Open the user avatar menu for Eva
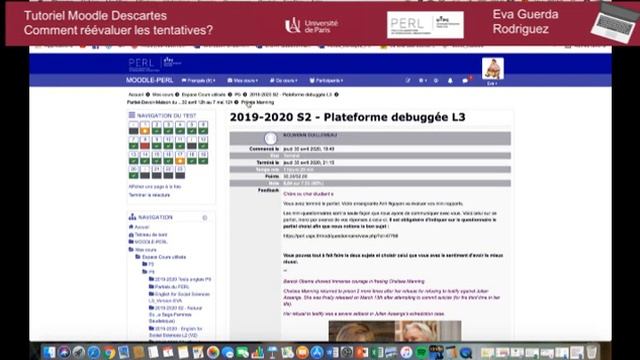 pos(493,71)
